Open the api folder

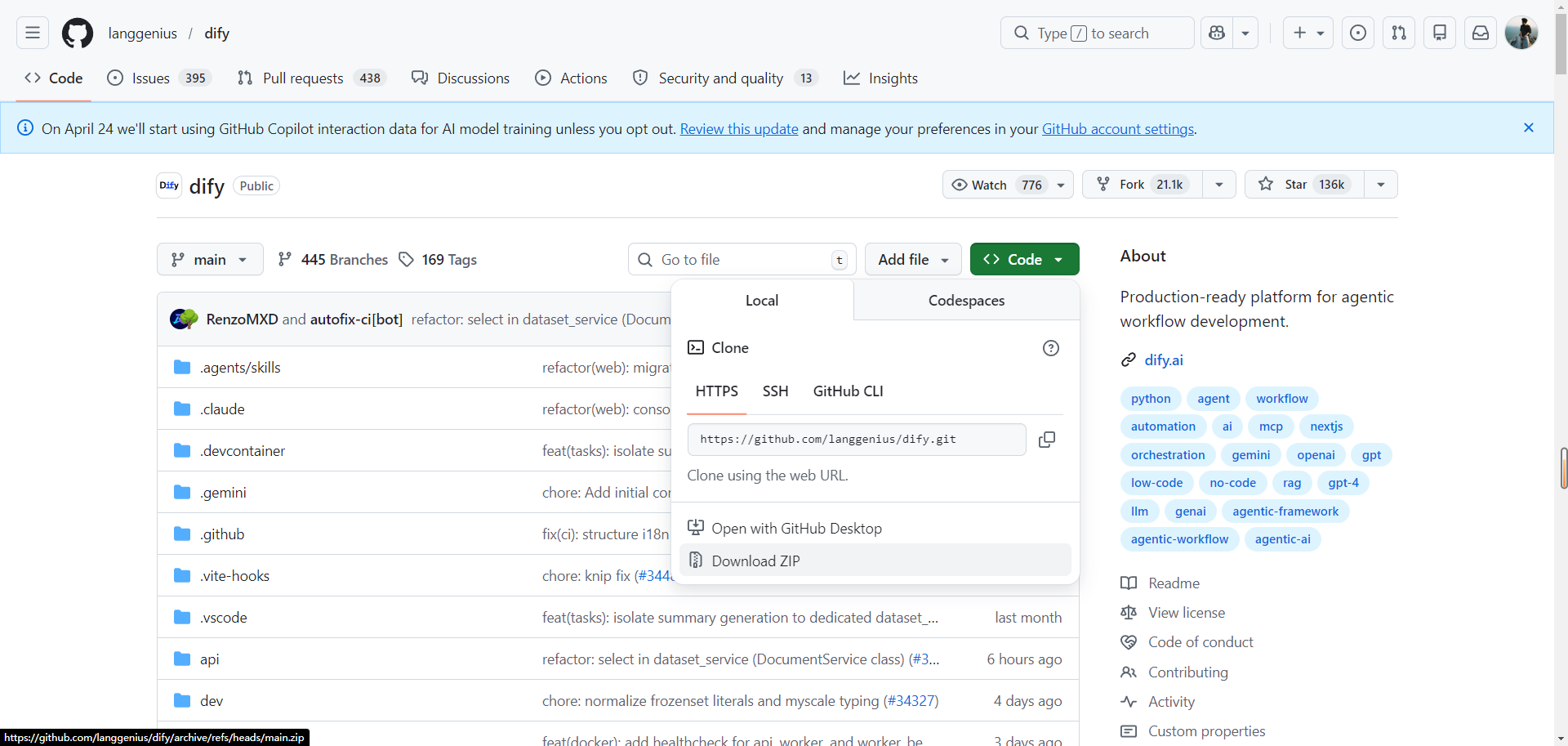210,659
